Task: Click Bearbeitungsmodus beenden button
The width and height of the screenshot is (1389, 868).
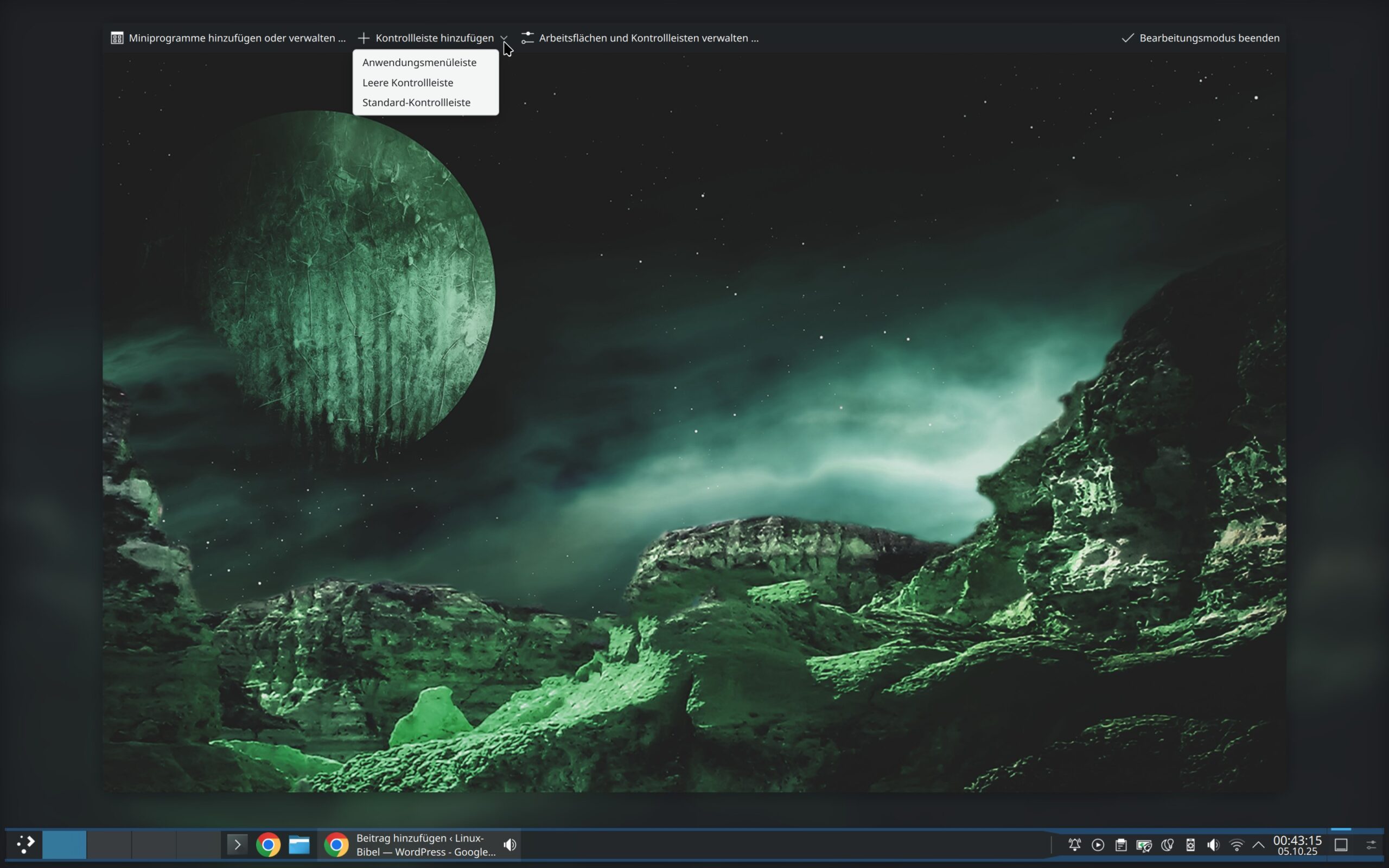Action: (1201, 38)
